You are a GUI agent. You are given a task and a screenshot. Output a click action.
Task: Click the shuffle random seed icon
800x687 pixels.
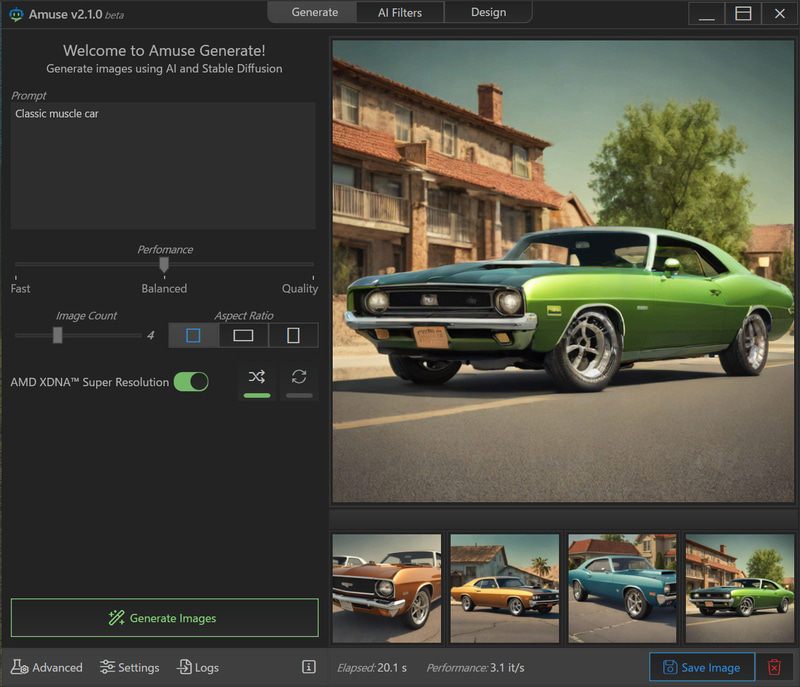point(257,377)
